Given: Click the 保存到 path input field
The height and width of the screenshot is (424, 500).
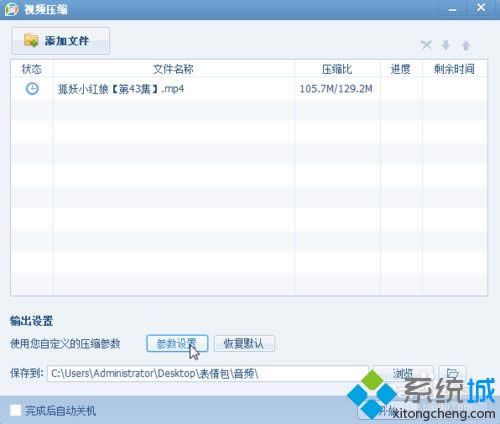Looking at the screenshot, I should tap(208, 373).
